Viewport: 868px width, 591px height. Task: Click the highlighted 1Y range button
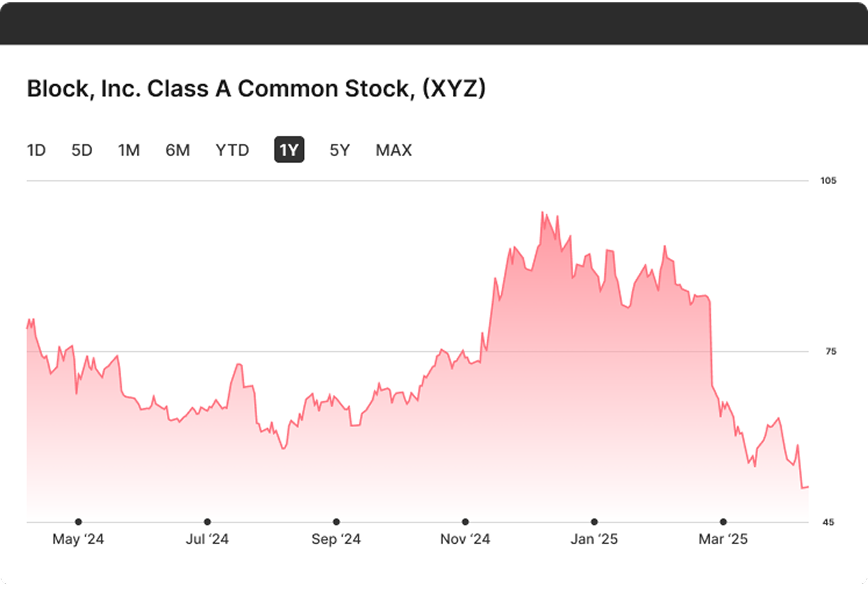pyautogui.click(x=289, y=150)
